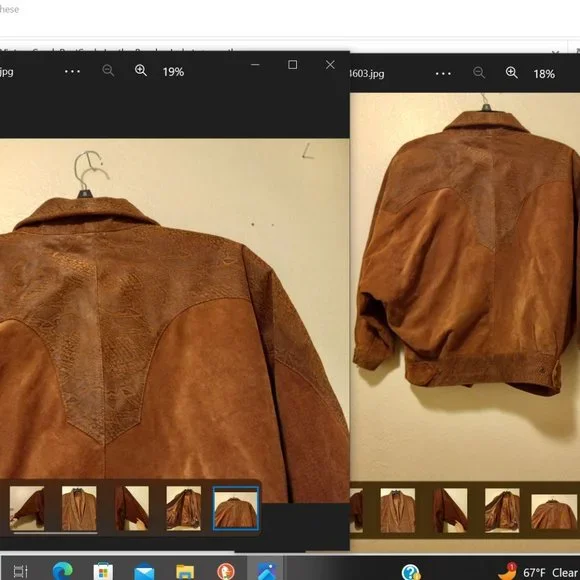
Task: Click the 18% zoom level indicator
Action: pyautogui.click(x=544, y=74)
